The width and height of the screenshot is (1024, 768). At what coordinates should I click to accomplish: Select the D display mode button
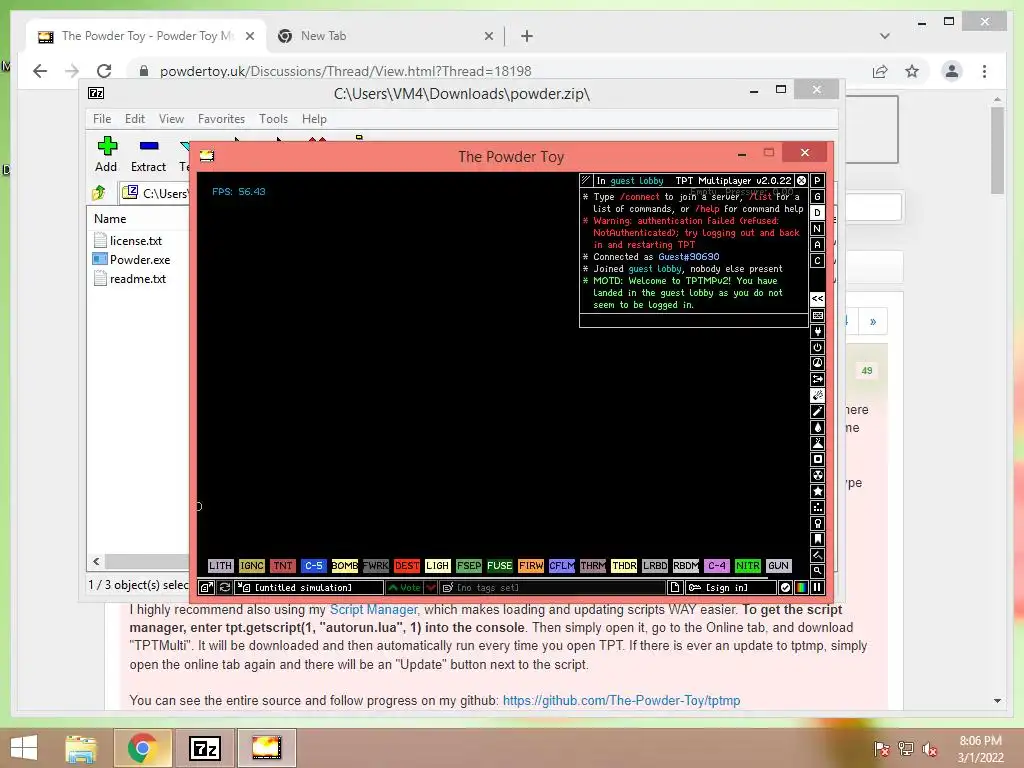click(817, 213)
